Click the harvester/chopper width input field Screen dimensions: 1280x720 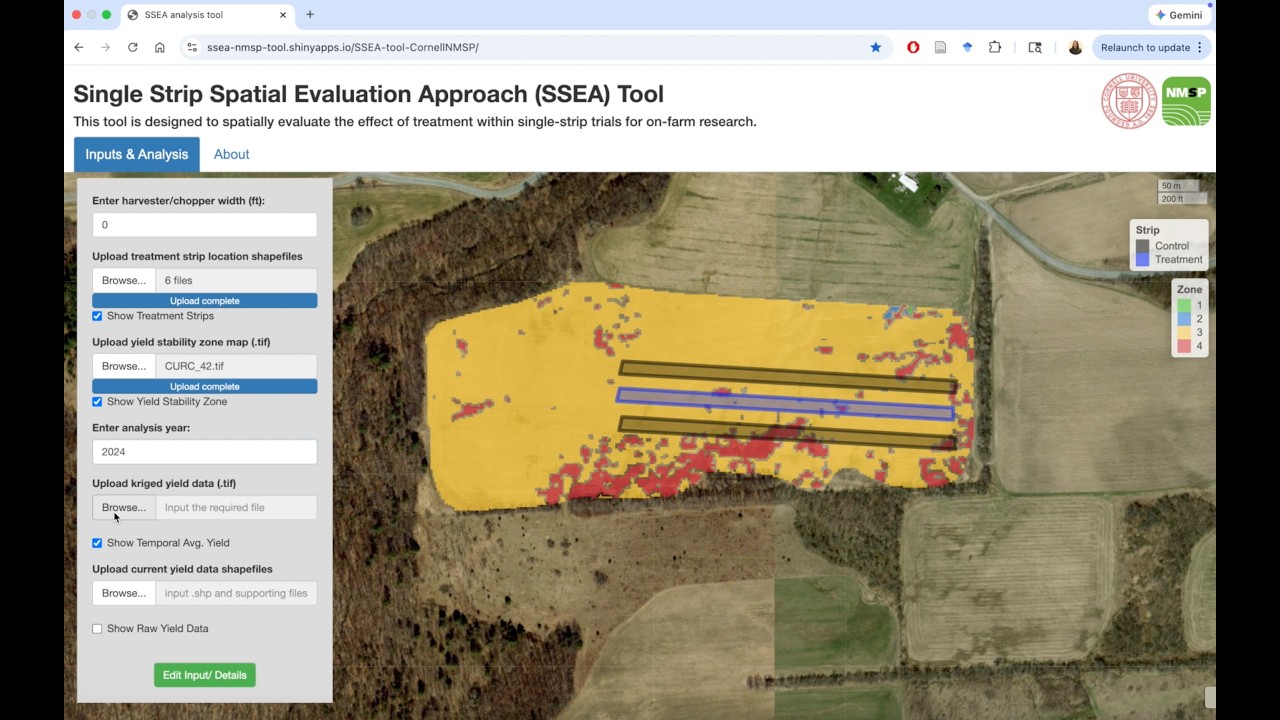click(204, 225)
